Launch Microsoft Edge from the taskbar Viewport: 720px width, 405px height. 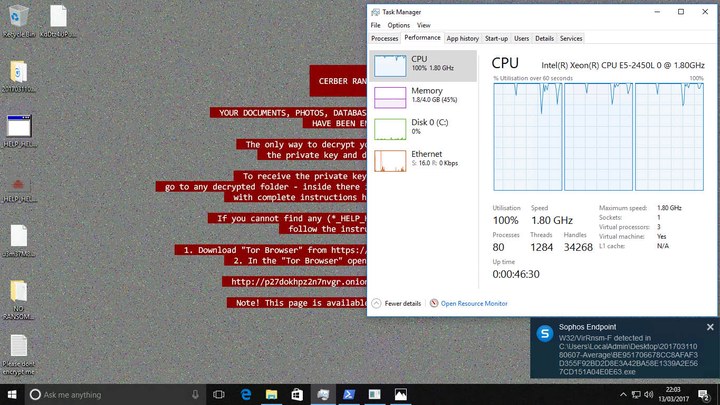click(246, 394)
